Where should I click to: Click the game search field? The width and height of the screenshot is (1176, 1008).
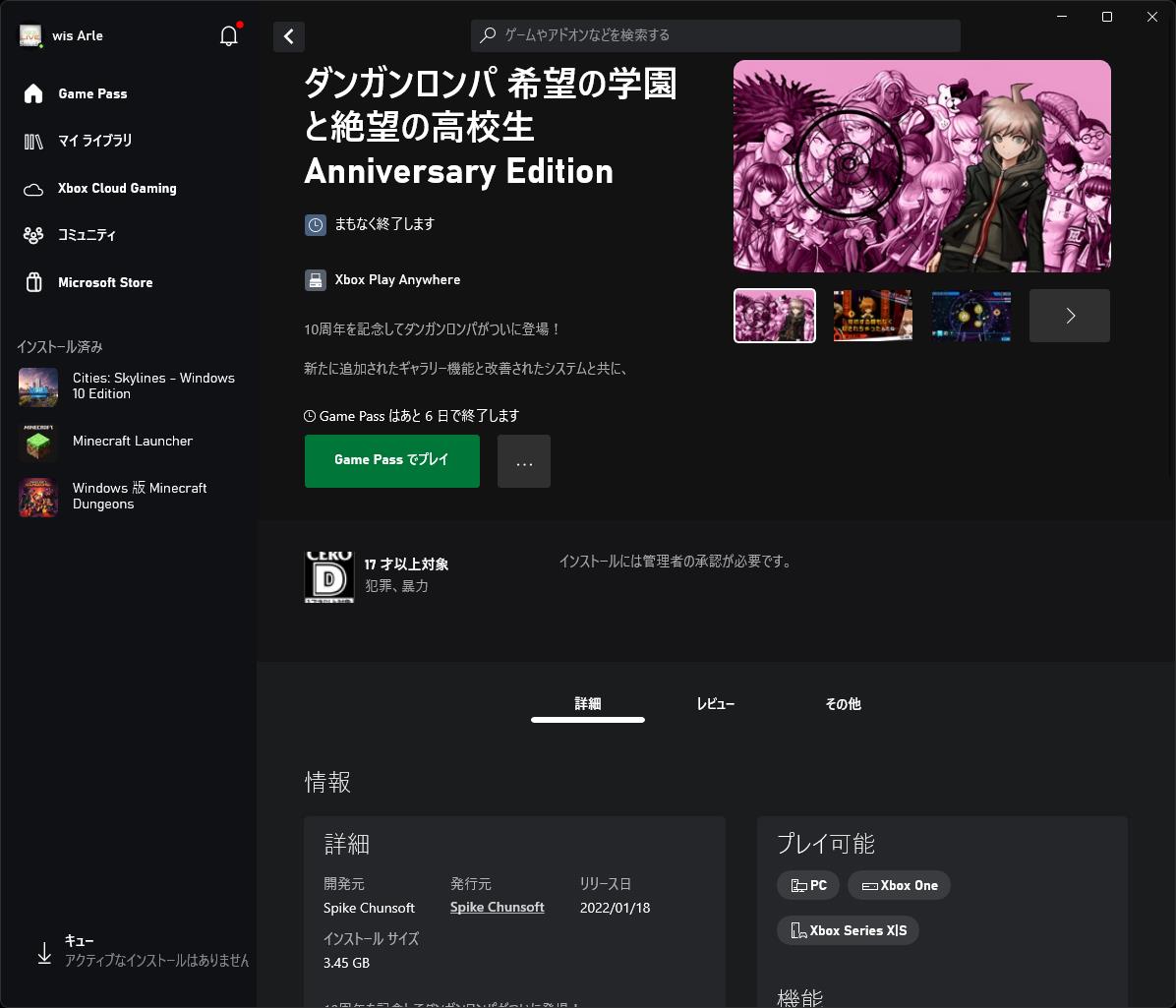(715, 35)
